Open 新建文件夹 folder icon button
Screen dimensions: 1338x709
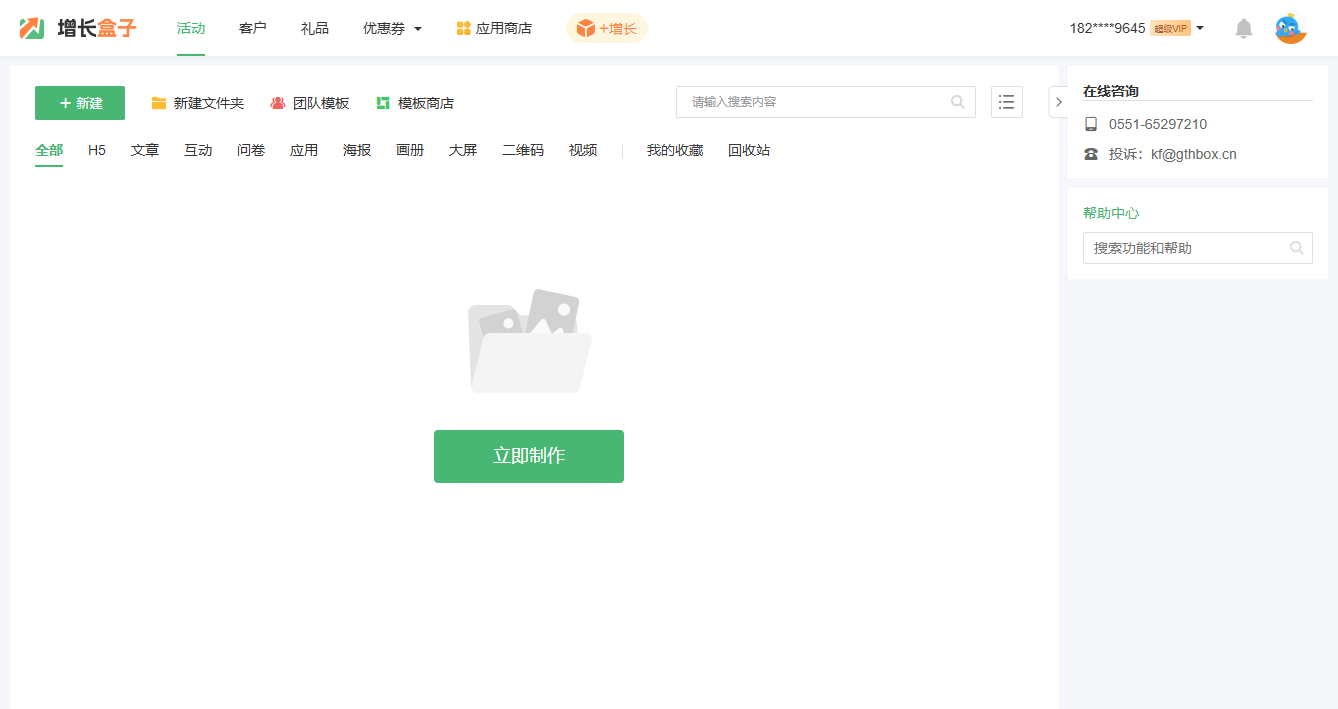point(197,103)
